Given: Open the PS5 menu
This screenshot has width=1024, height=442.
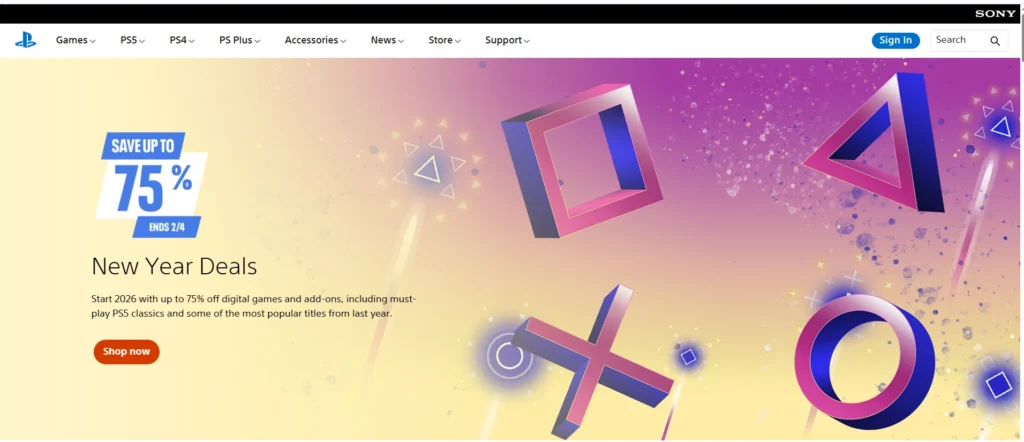Looking at the screenshot, I should click(x=133, y=40).
